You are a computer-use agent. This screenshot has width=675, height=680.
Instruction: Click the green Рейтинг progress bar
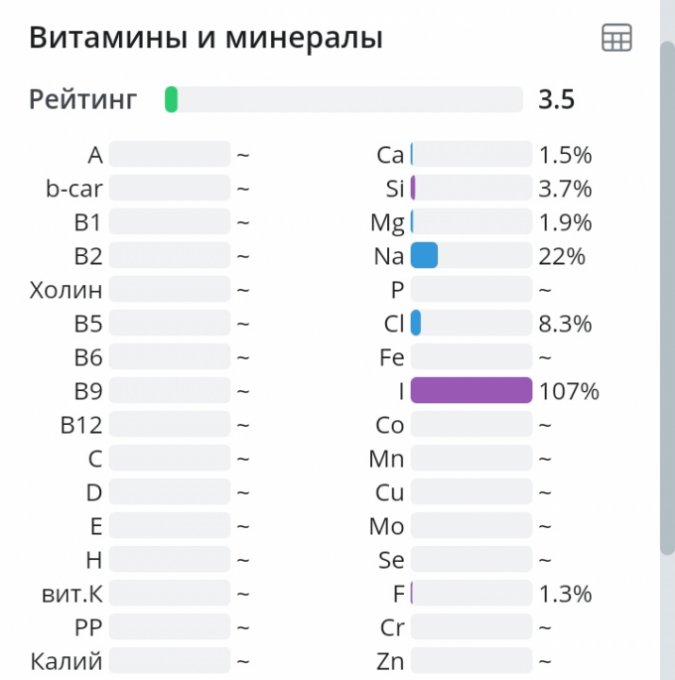[343, 100]
